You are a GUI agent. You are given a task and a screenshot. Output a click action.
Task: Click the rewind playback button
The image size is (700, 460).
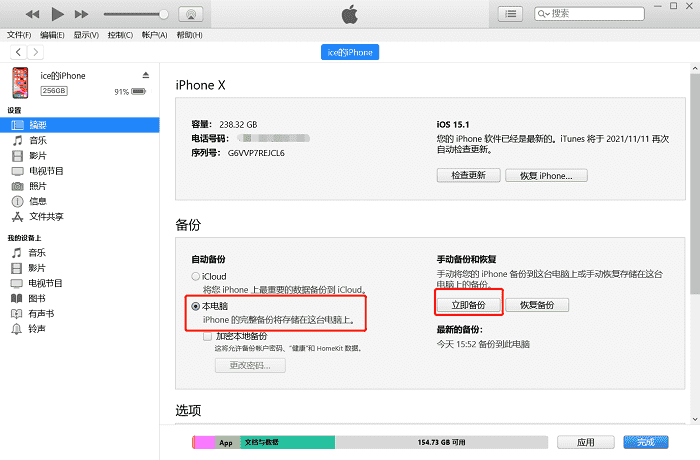33,14
